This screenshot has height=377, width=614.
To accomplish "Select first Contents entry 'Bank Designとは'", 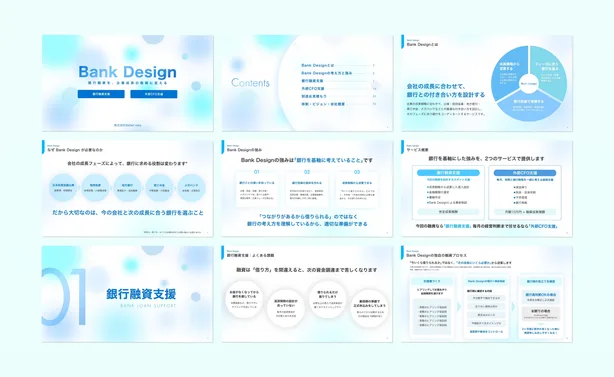I will [318, 65].
